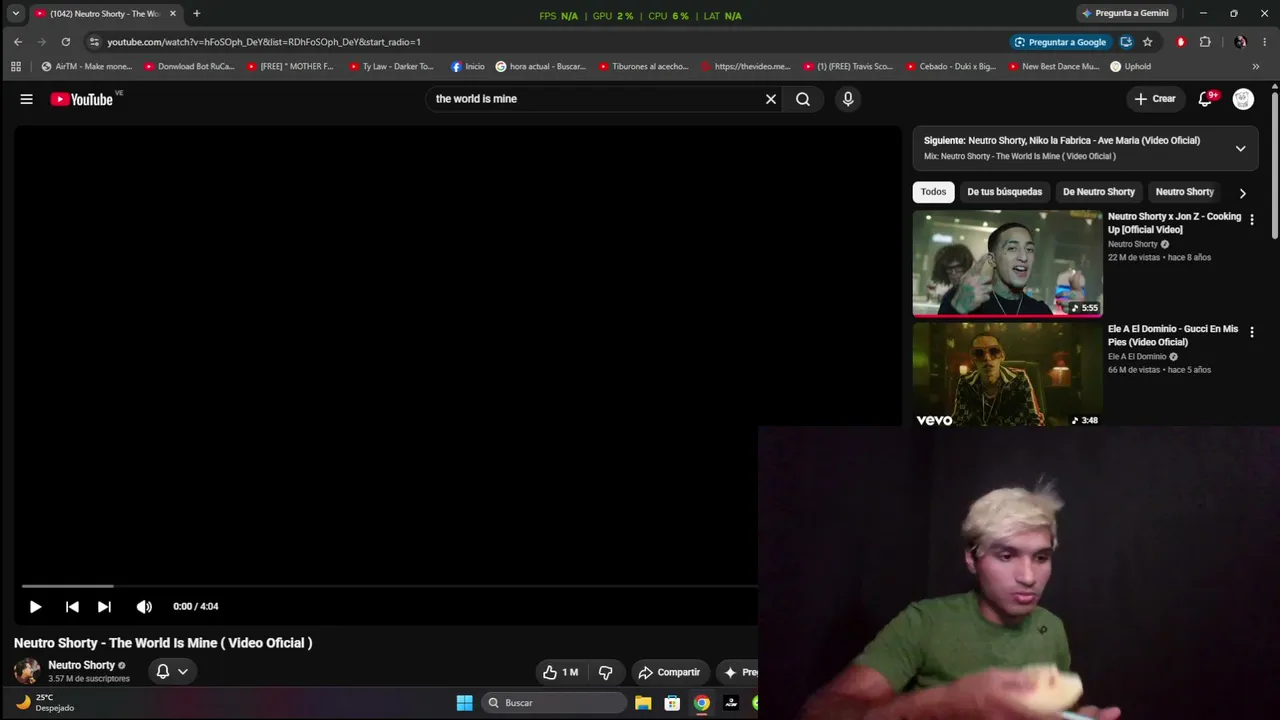The width and height of the screenshot is (1280, 720).
Task: Open the Chrome three-dot menu
Action: point(1265,42)
